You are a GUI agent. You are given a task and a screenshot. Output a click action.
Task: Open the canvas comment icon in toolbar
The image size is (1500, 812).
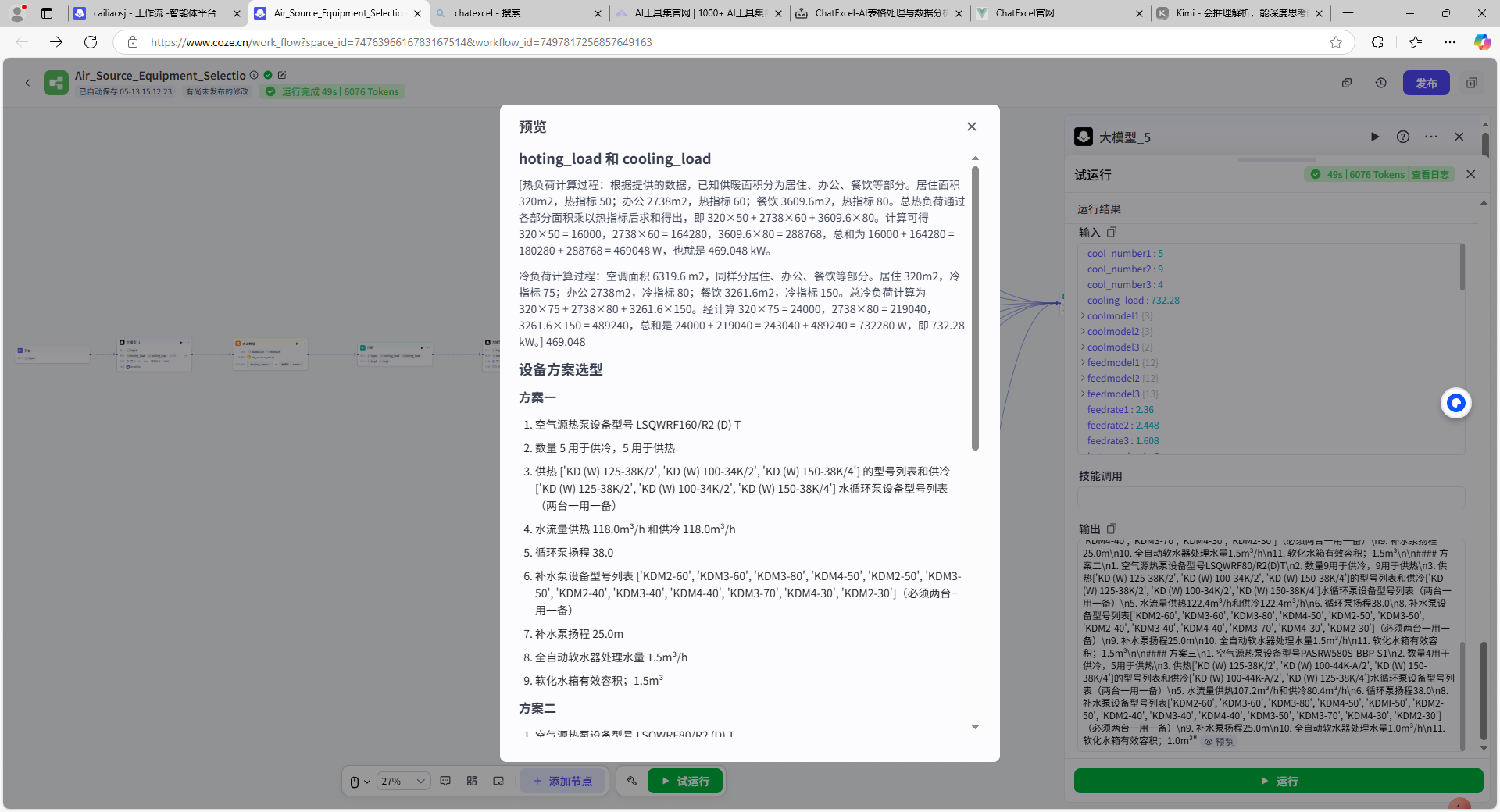click(x=445, y=781)
